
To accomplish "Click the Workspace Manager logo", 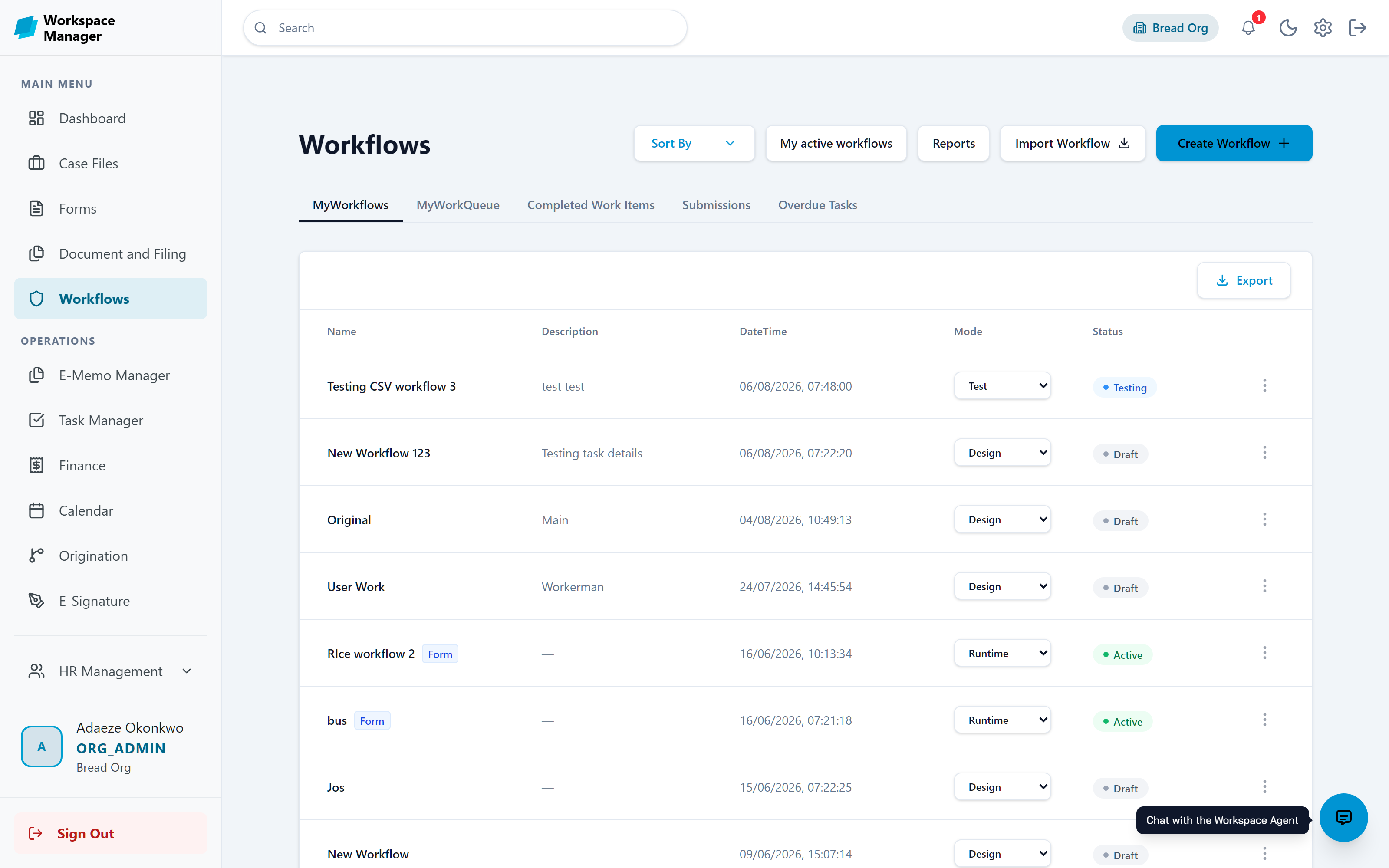I will (65, 27).
